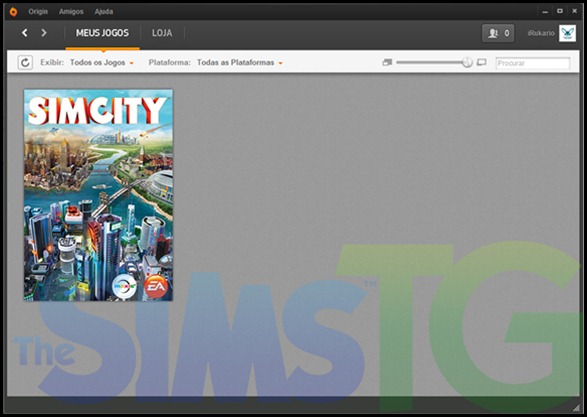The height and width of the screenshot is (417, 587).
Task: Open the friends list button showing 0
Action: coord(498,33)
